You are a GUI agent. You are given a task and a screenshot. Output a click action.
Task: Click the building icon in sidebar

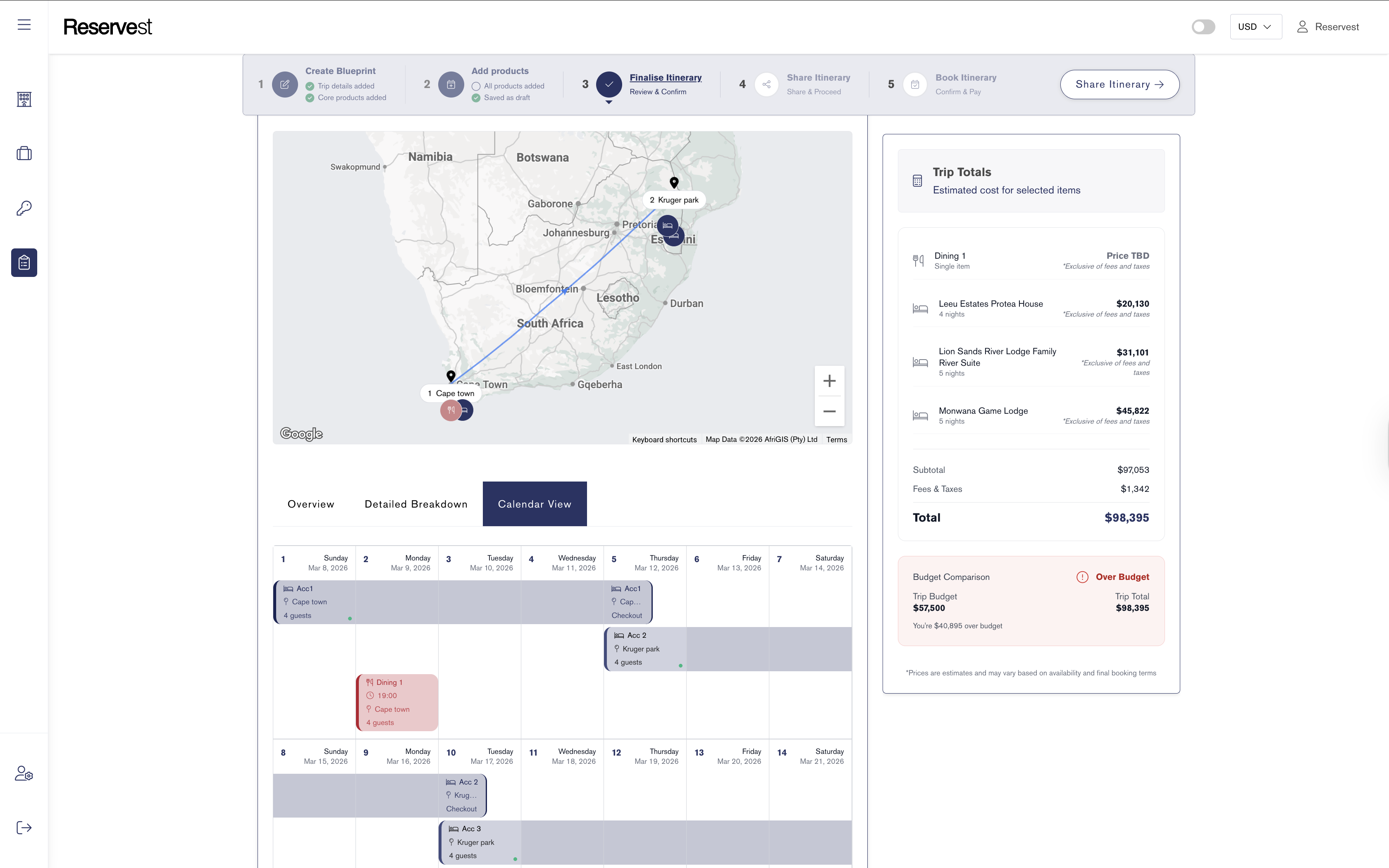coord(24,99)
